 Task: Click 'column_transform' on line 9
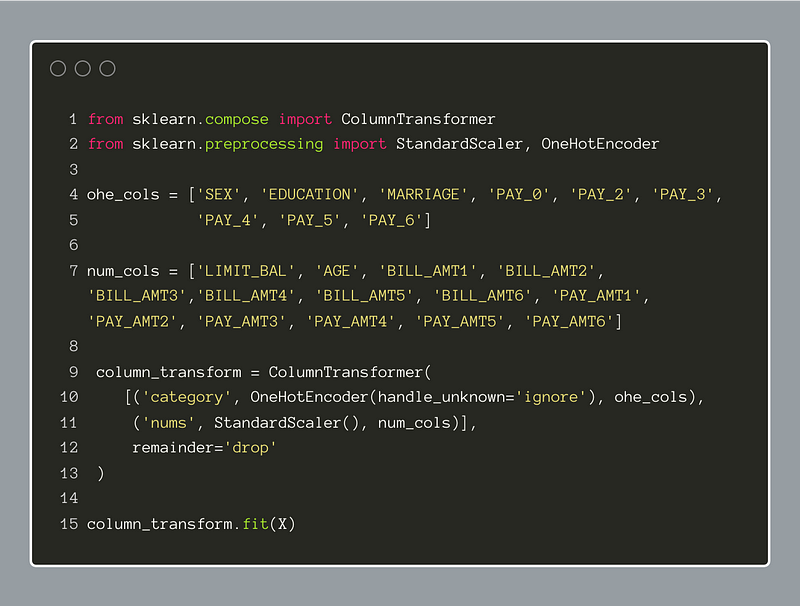click(x=168, y=372)
